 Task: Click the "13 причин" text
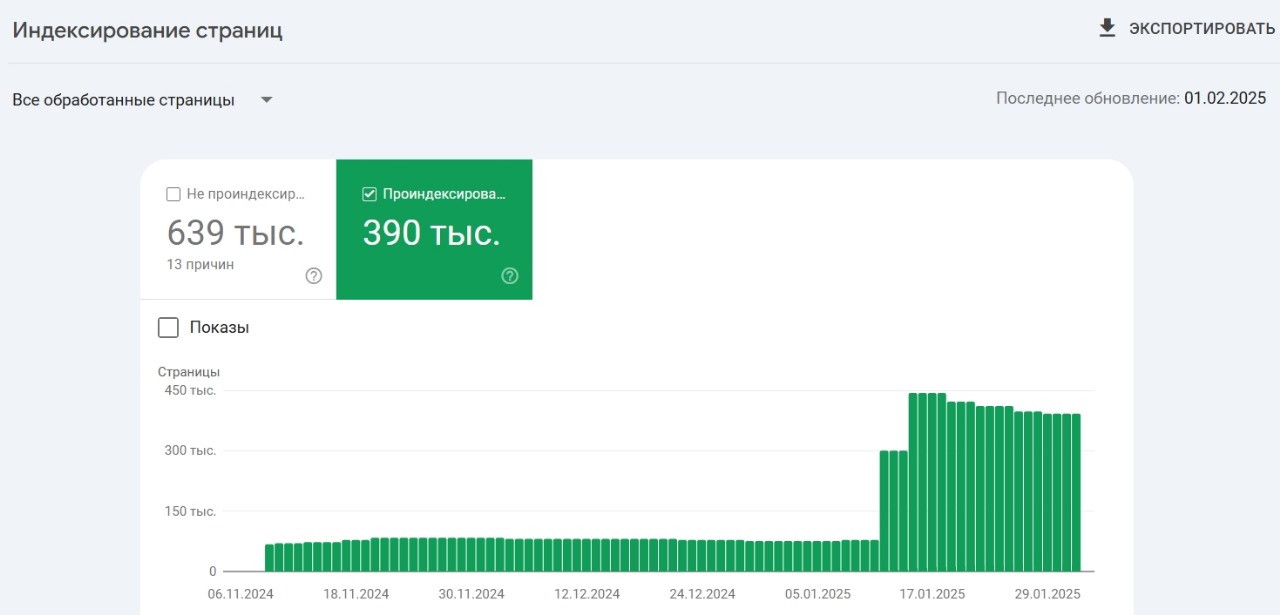(200, 264)
